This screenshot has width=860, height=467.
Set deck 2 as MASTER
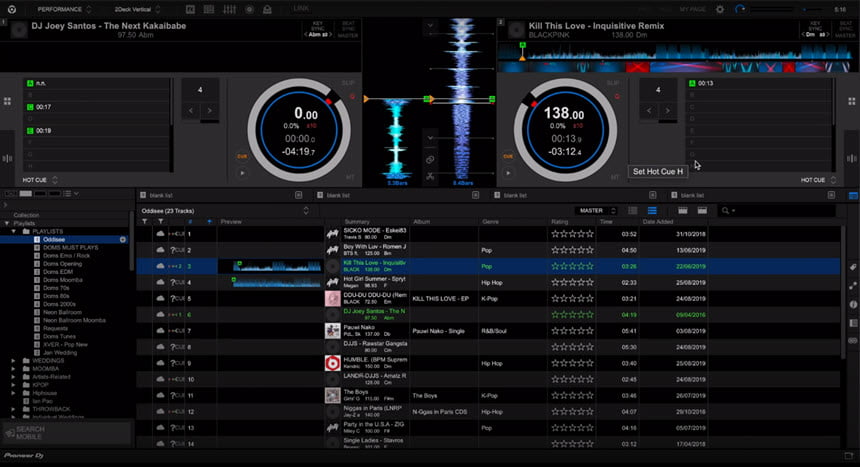pos(845,36)
